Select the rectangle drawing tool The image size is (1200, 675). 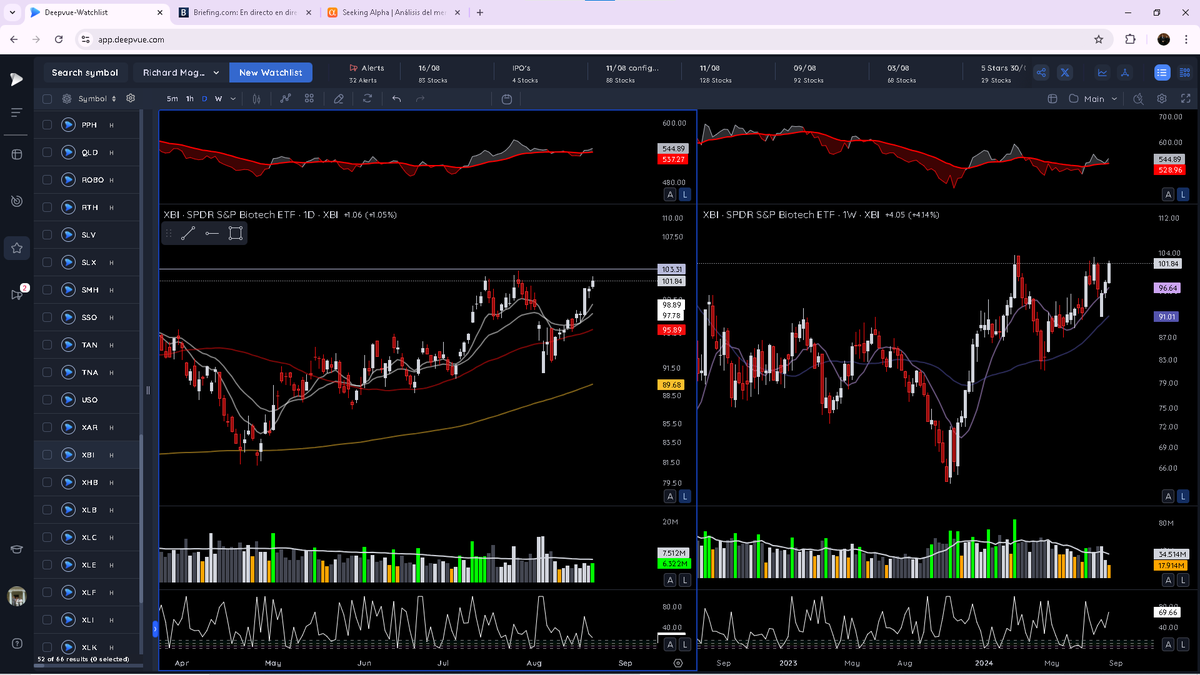[236, 234]
